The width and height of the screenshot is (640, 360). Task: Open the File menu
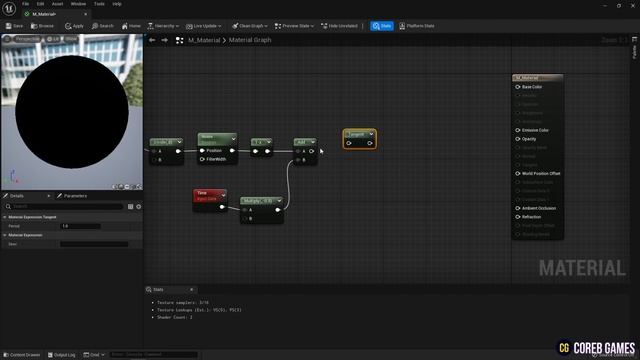[x=25, y=4]
